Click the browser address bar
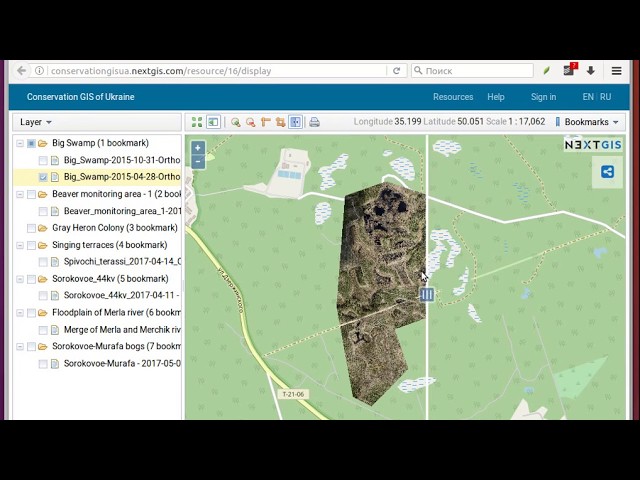Screen dimensions: 640x480 [x=216, y=71]
